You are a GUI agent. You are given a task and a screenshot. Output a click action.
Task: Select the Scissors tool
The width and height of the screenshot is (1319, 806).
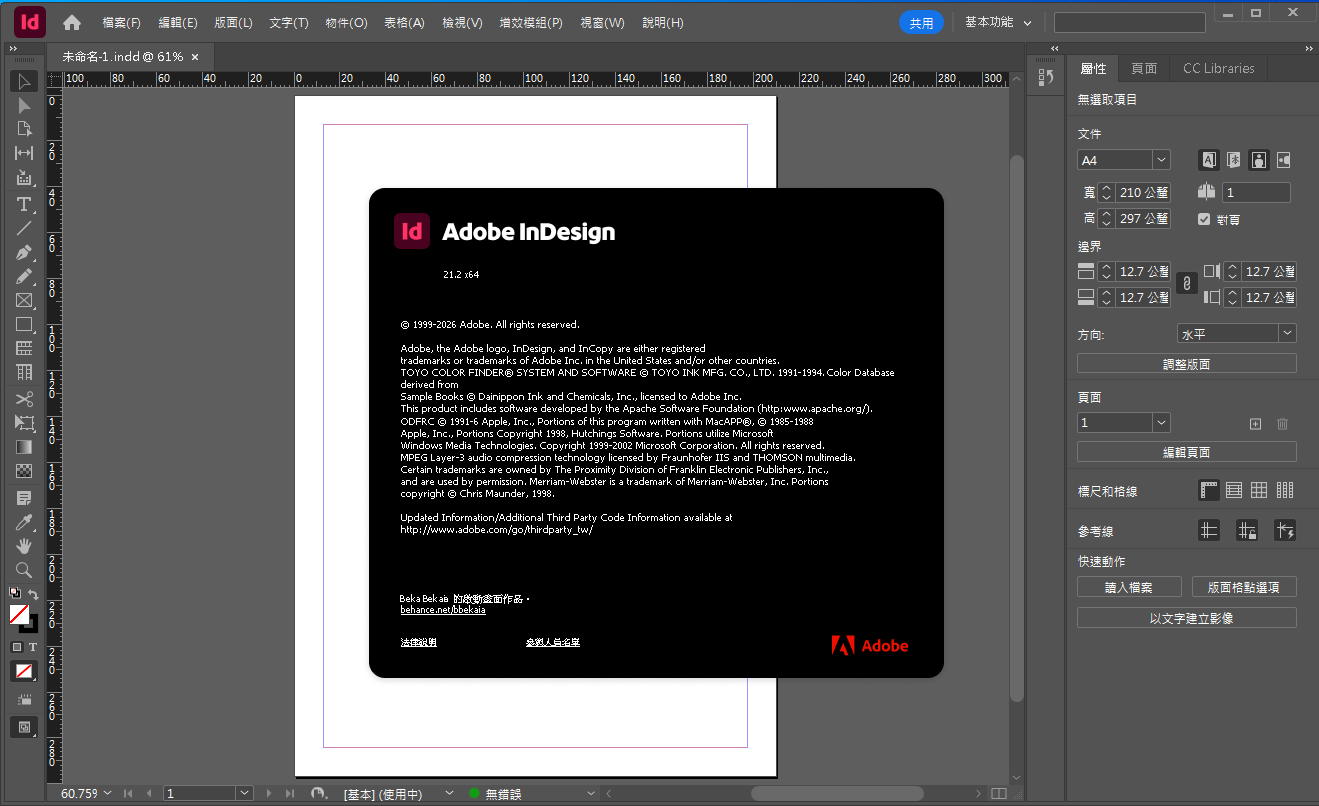click(24, 399)
